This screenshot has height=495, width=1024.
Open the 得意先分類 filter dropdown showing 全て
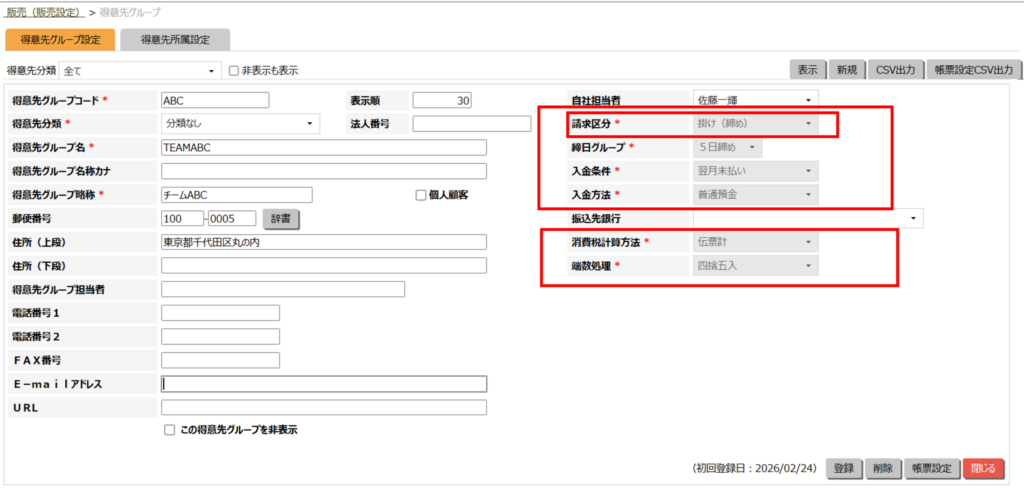[140, 71]
